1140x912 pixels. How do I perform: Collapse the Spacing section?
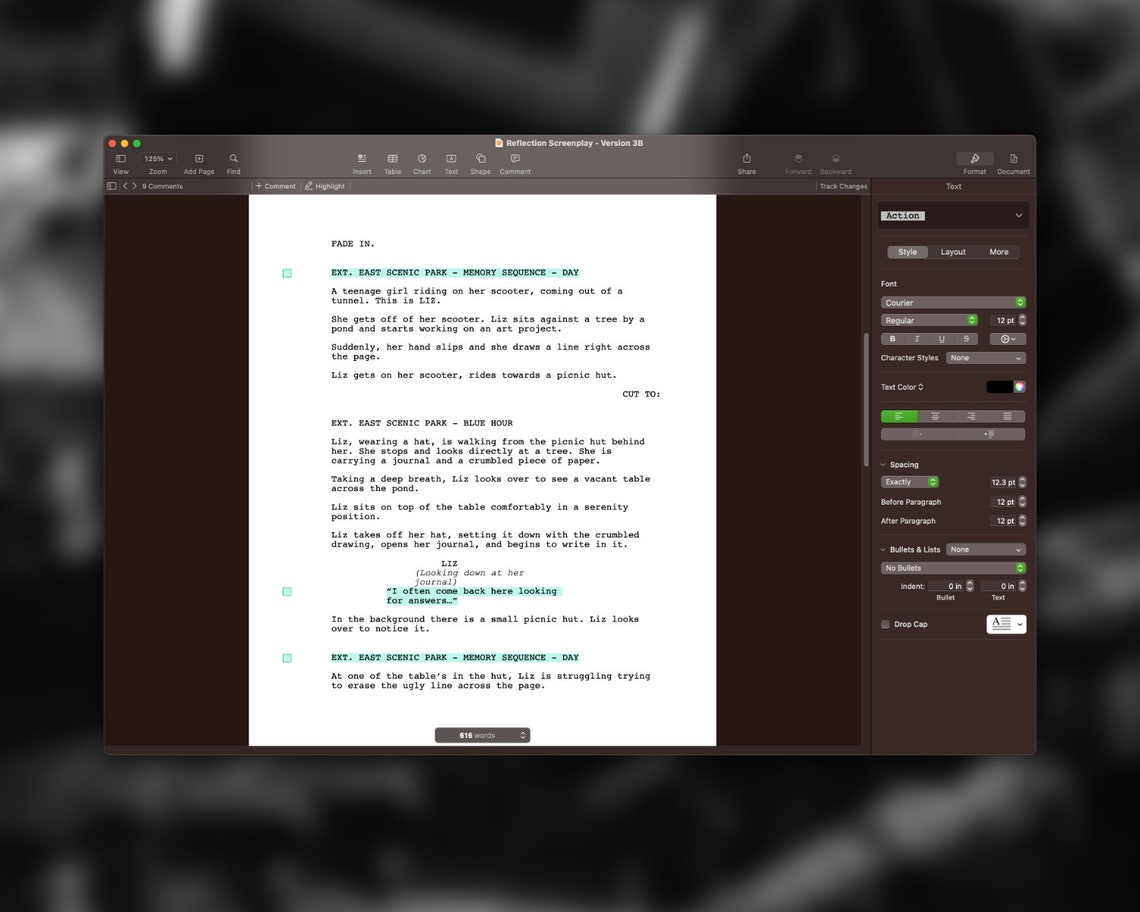click(x=884, y=464)
